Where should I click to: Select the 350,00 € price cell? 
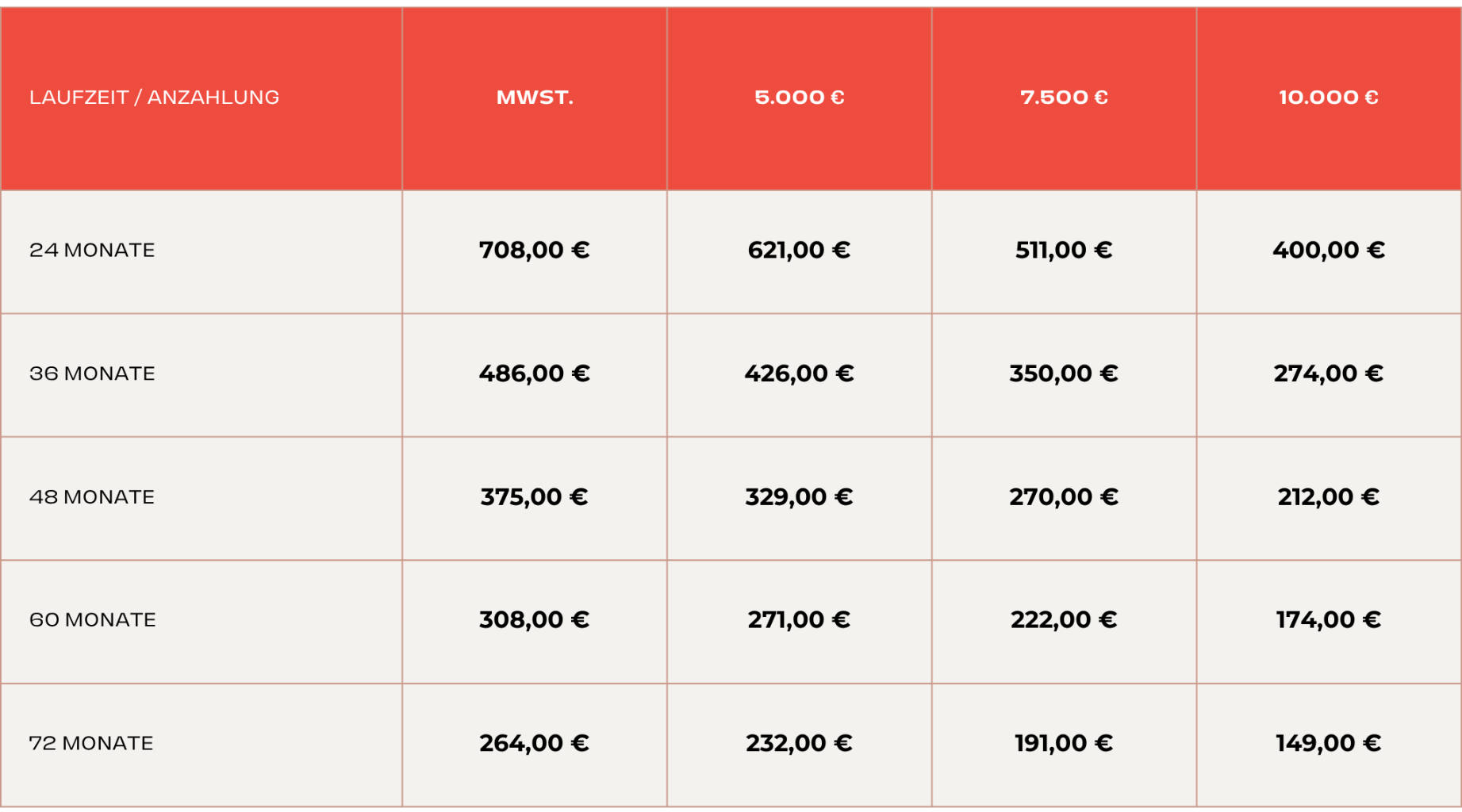coord(1064,373)
